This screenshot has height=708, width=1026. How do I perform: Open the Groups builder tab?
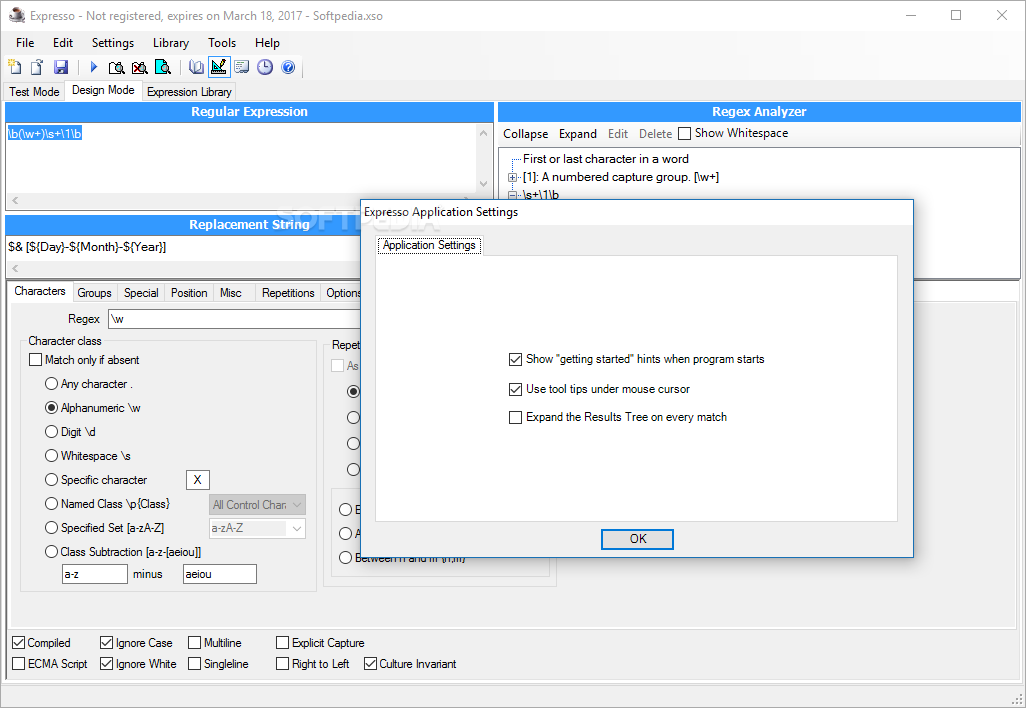click(94, 292)
